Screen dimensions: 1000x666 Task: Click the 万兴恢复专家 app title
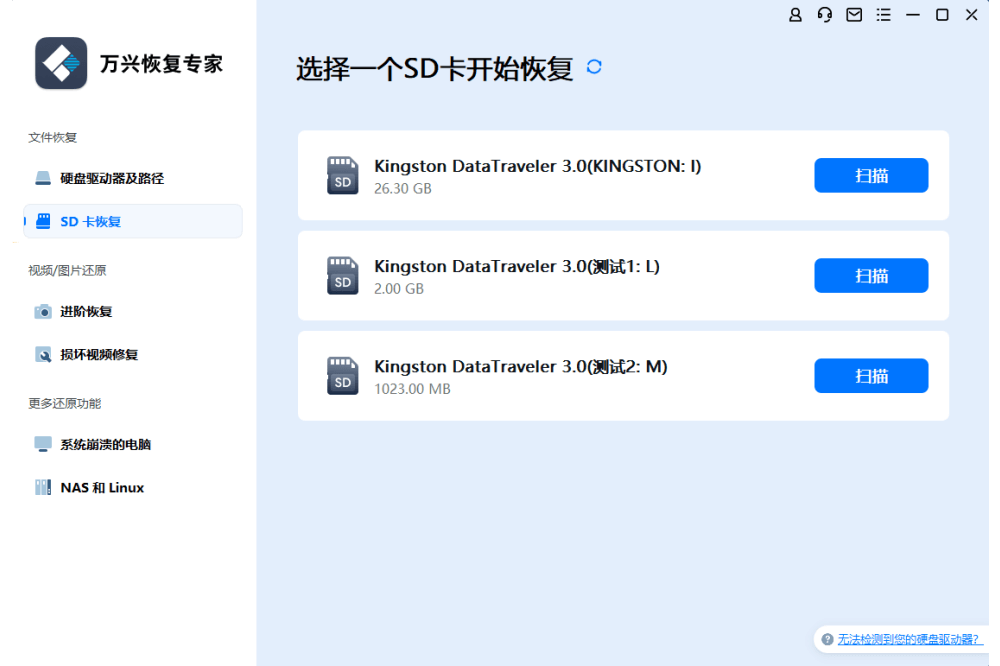pos(161,64)
